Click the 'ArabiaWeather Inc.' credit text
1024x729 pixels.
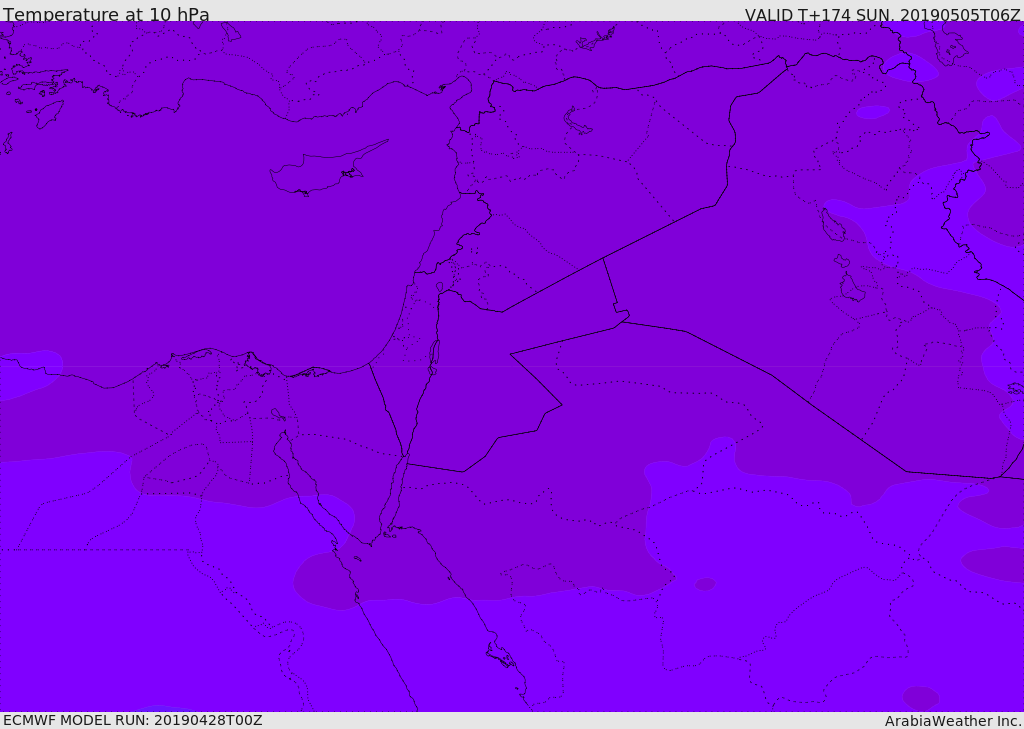click(952, 721)
